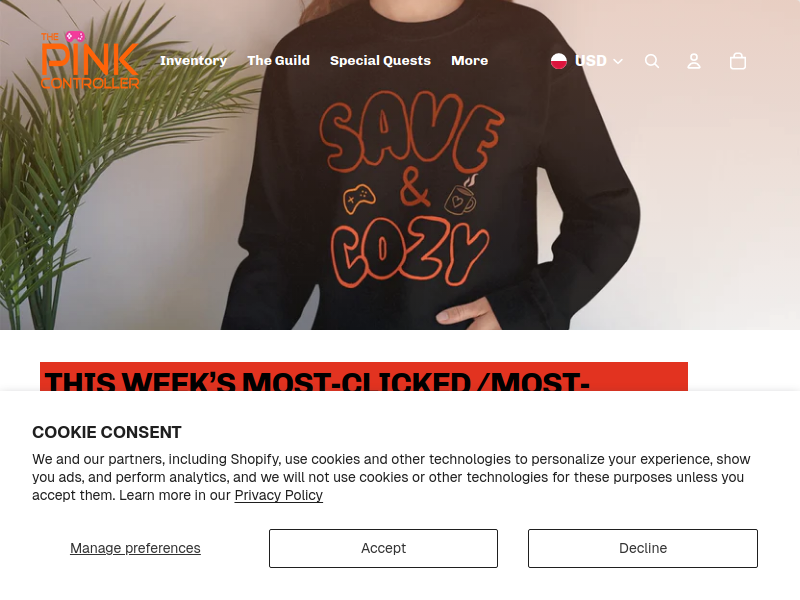Open the Privacy Policy link
This screenshot has width=800, height=600.
tap(279, 495)
